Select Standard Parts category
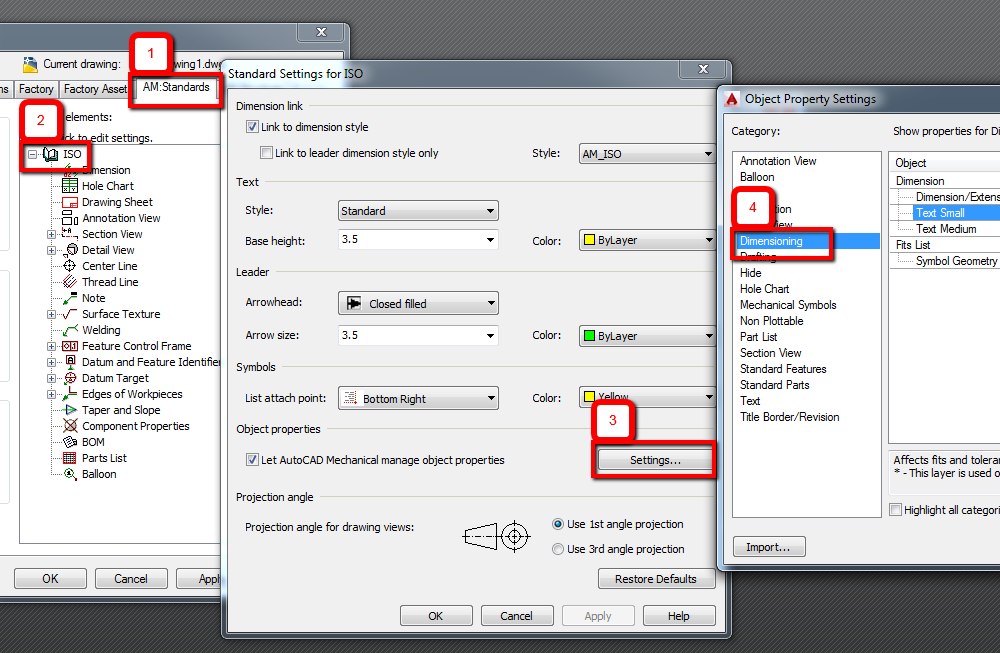Viewport: 1000px width, 653px height. point(774,385)
